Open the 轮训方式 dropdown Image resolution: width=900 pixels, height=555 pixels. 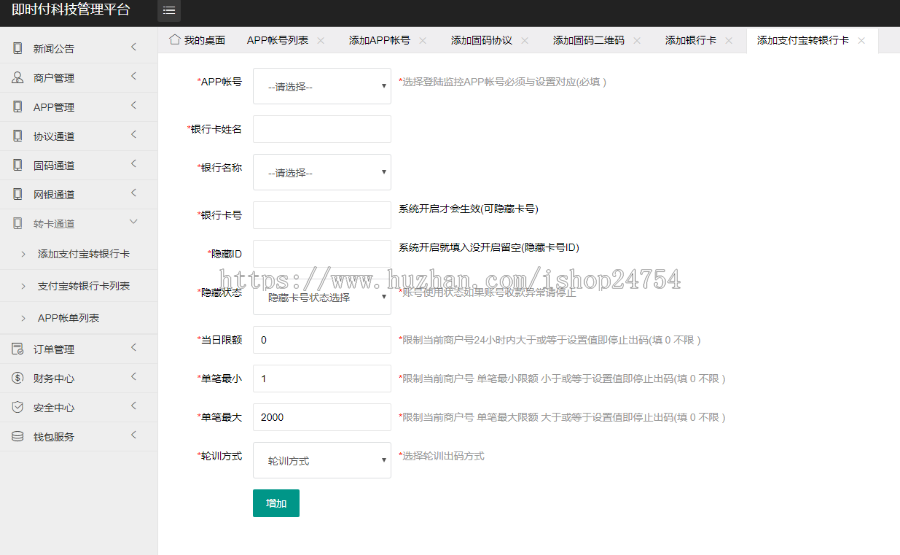point(322,460)
